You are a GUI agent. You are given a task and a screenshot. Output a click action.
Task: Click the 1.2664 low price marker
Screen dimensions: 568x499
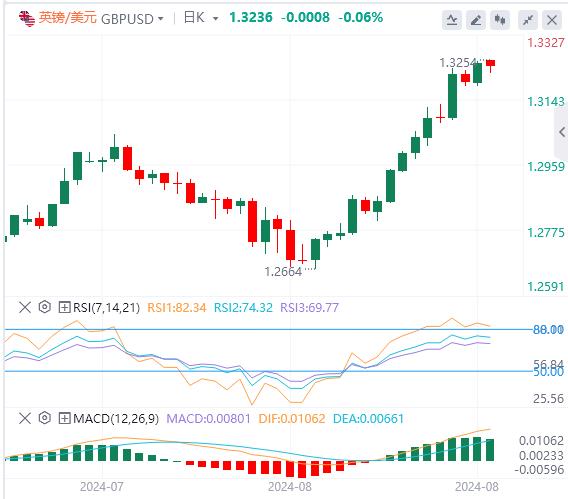click(x=283, y=272)
